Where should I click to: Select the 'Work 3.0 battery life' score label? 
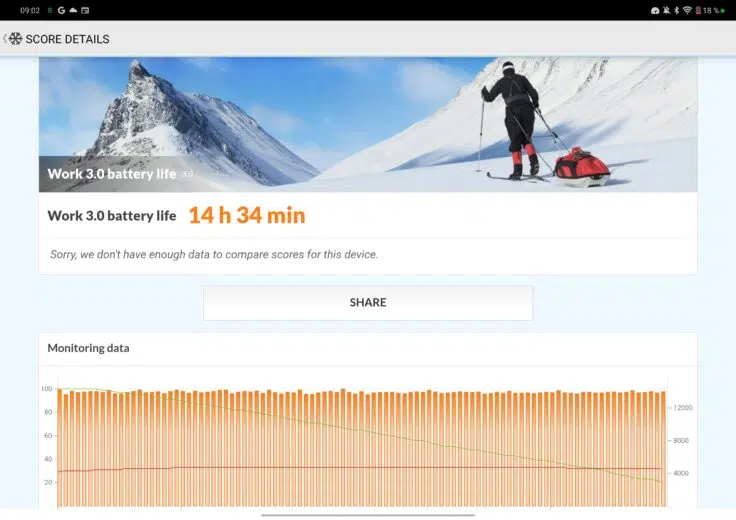tap(112, 216)
